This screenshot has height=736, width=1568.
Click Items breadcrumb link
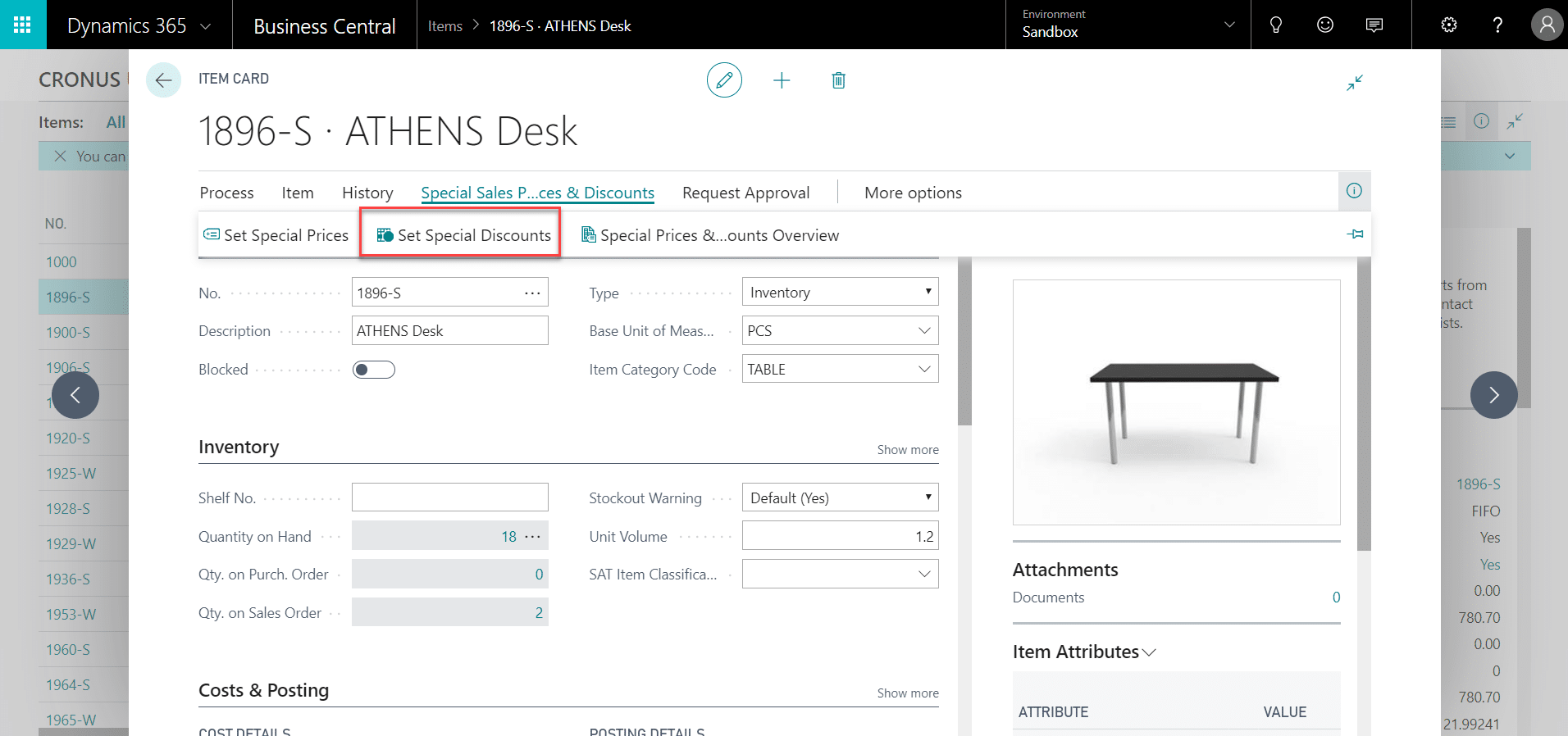(x=445, y=26)
